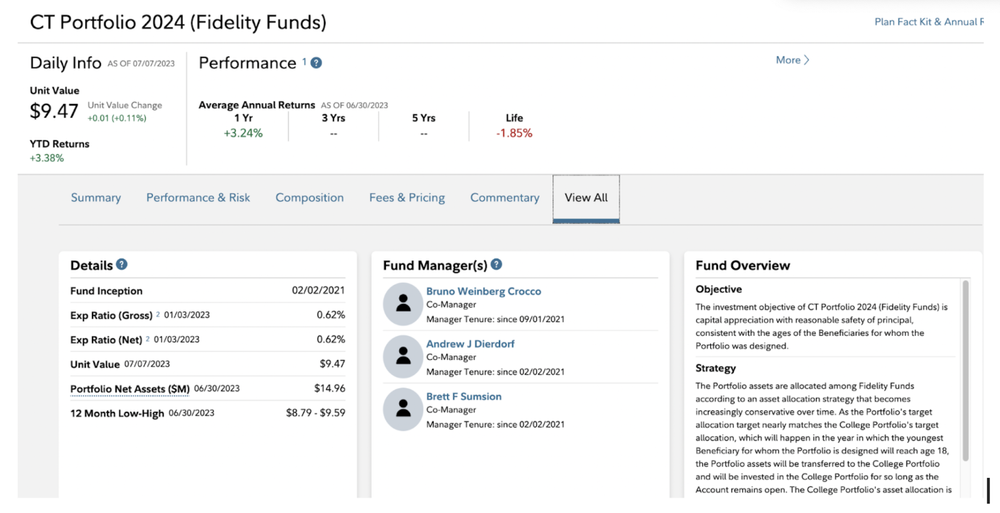Click the Objective heading in Fund Overview

719,289
